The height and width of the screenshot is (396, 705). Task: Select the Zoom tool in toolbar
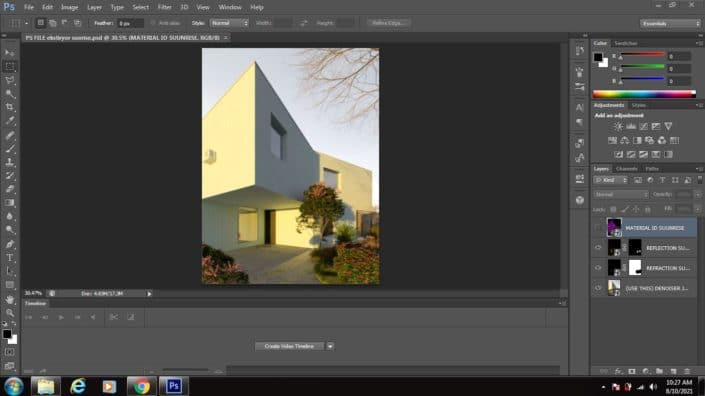click(x=9, y=312)
